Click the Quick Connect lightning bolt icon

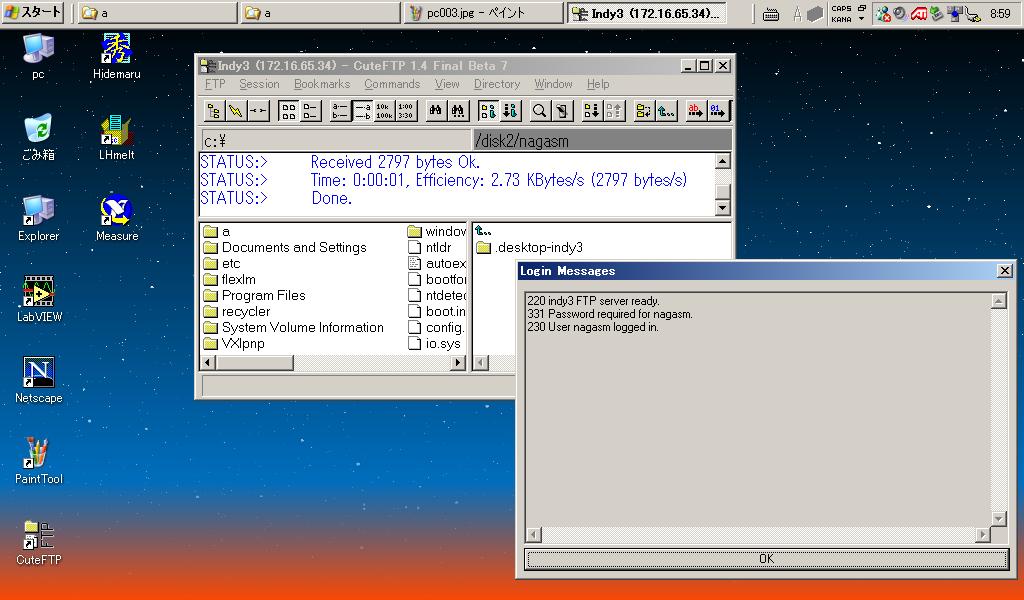click(x=235, y=111)
